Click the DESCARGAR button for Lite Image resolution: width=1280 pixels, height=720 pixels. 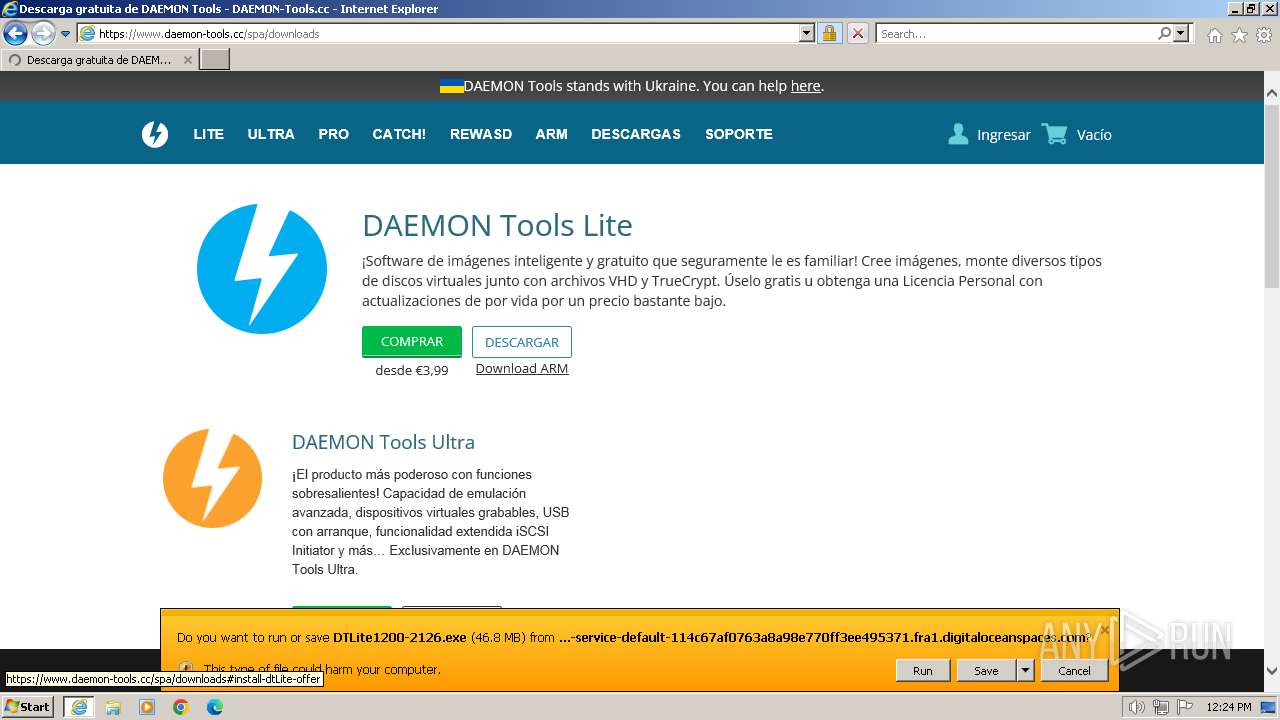pos(522,342)
